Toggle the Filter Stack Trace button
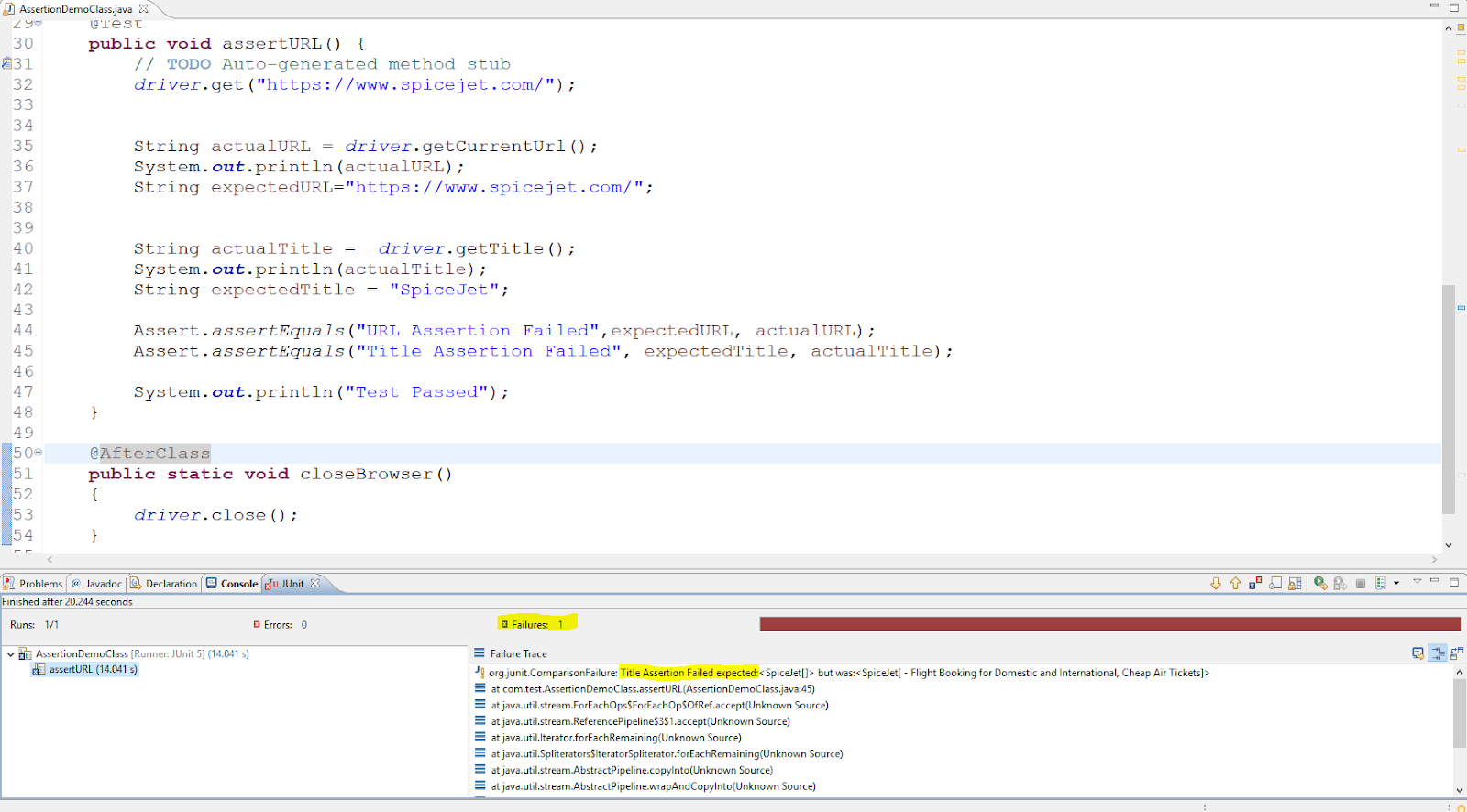 [1438, 653]
